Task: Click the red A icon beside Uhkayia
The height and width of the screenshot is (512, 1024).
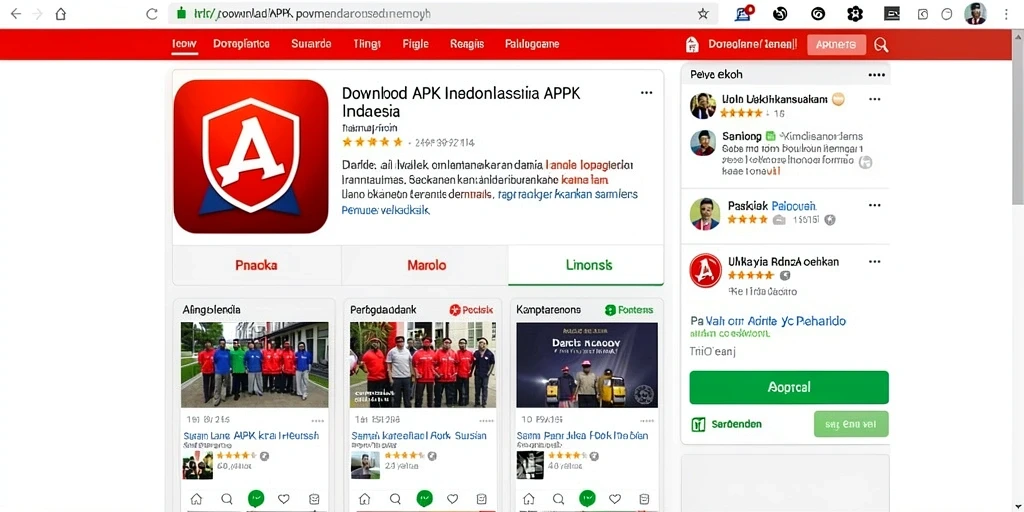Action: [705, 270]
